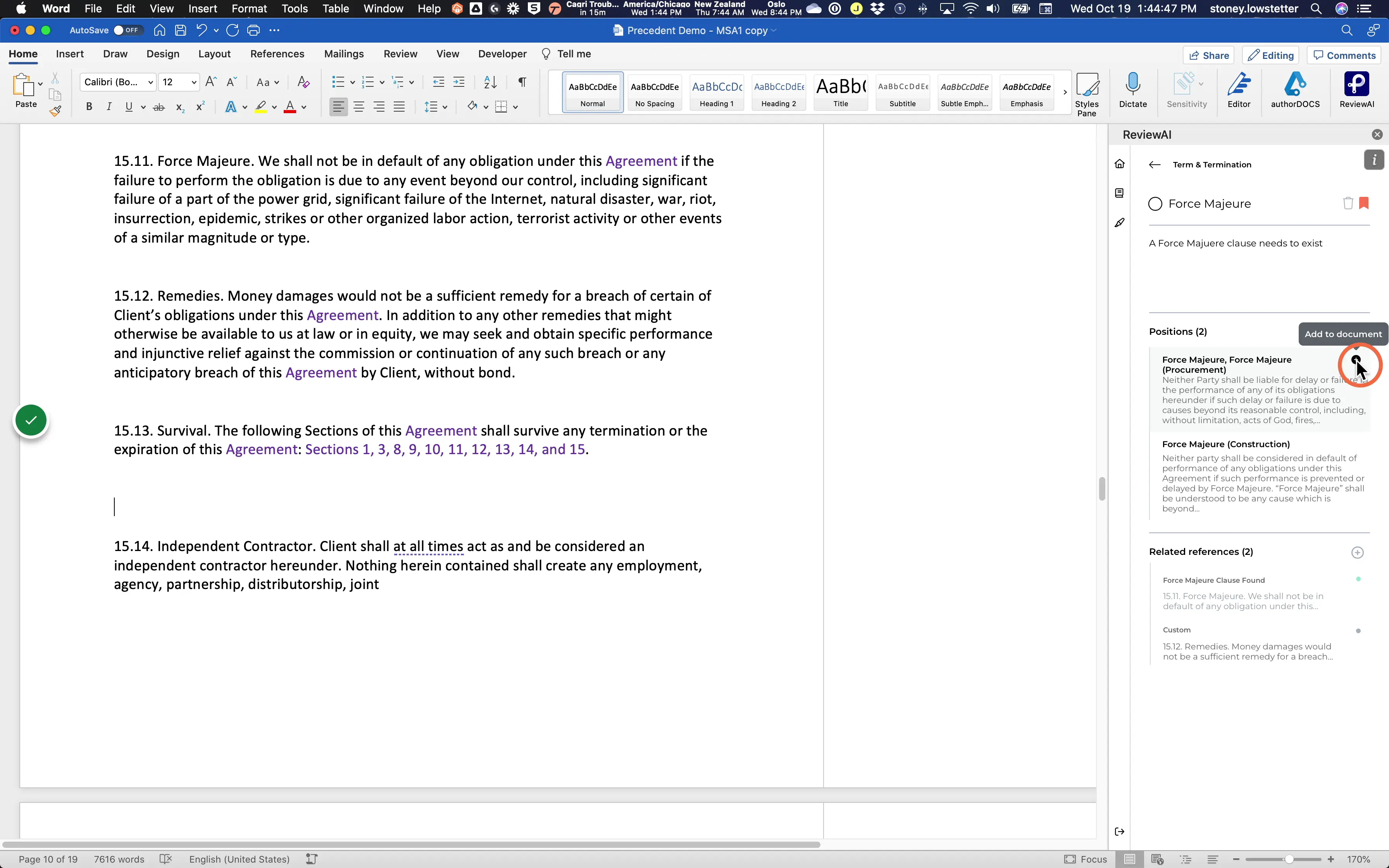1389x868 pixels.
Task: Open the ReviewAI ribbon add-in
Action: (1356, 90)
